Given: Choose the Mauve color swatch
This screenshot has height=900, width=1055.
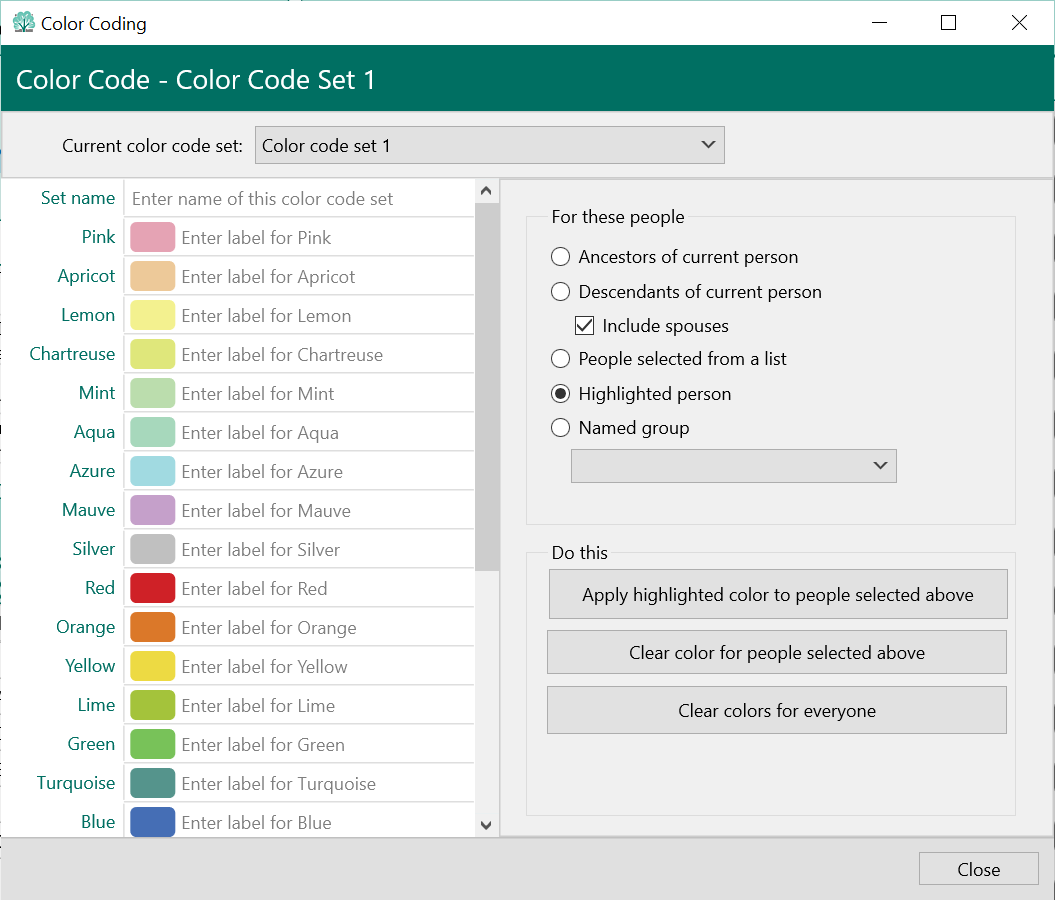Looking at the screenshot, I should pos(152,511).
